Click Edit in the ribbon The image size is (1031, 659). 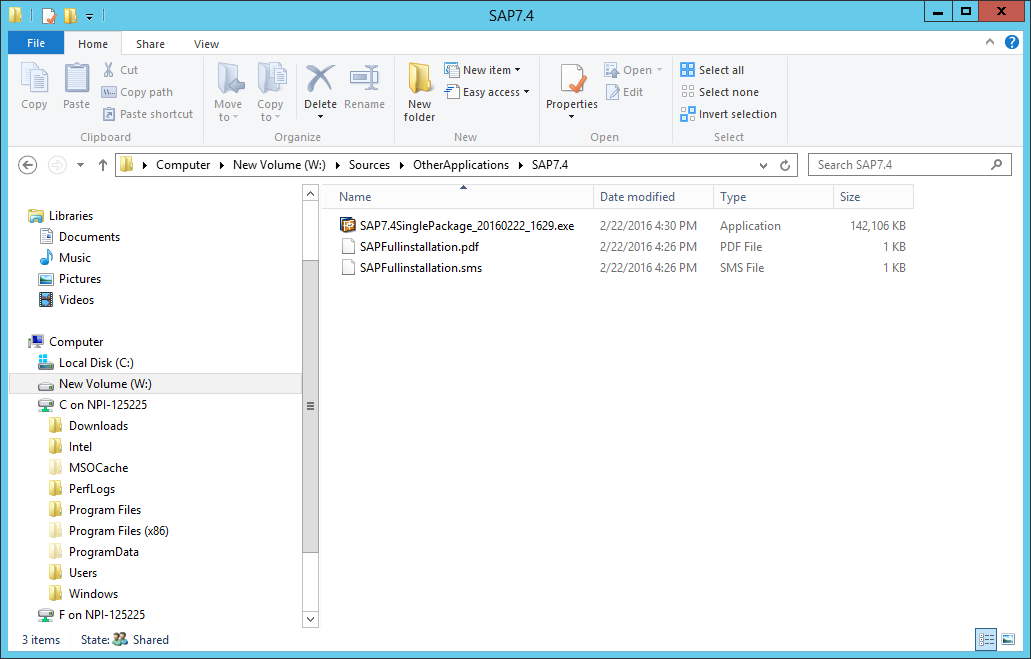[x=624, y=92]
